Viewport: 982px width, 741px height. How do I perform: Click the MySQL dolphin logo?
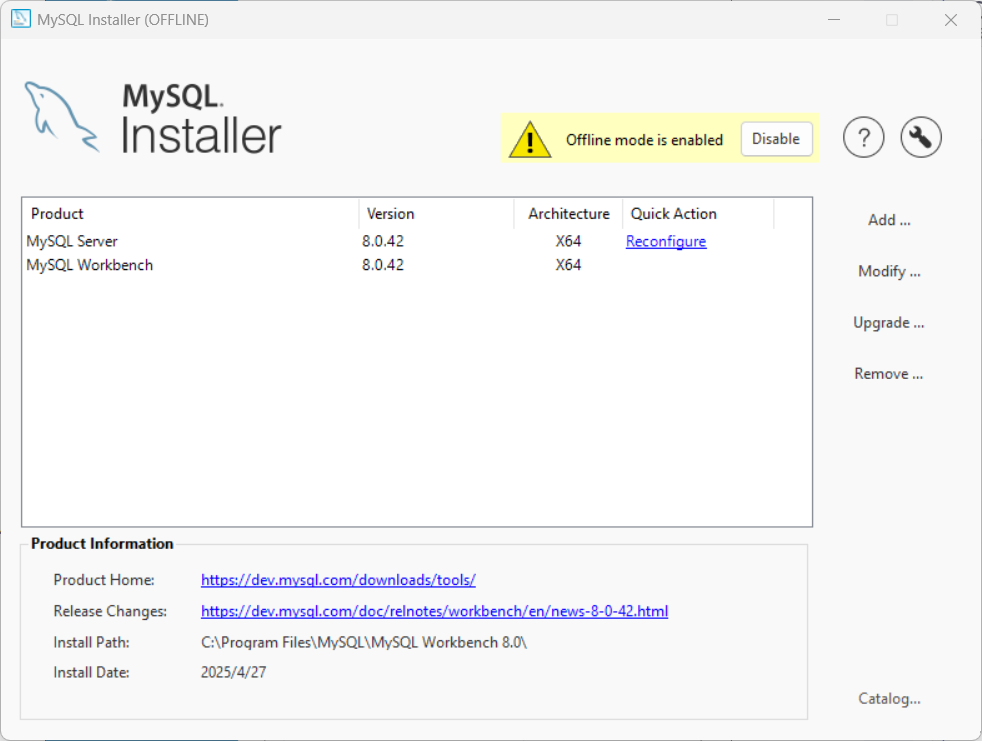[x=61, y=117]
